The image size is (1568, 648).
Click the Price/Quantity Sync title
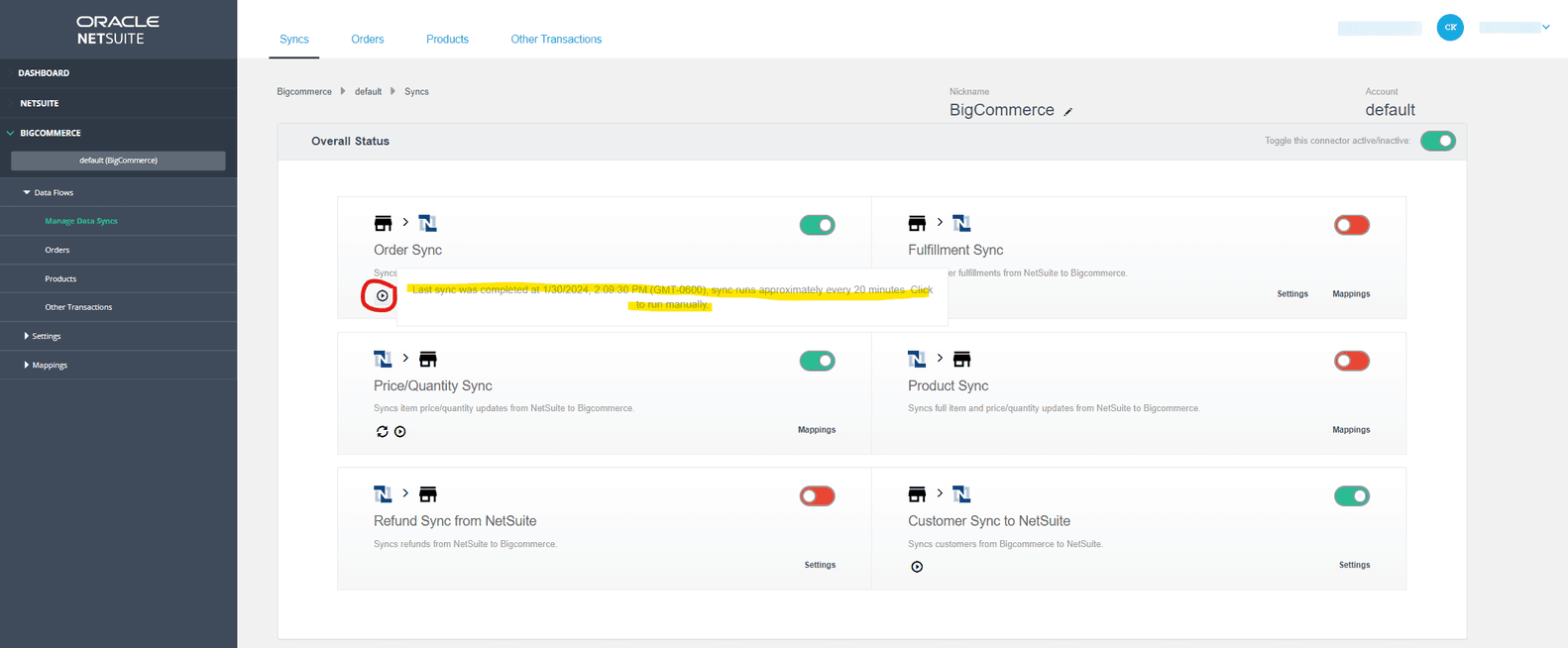point(432,385)
